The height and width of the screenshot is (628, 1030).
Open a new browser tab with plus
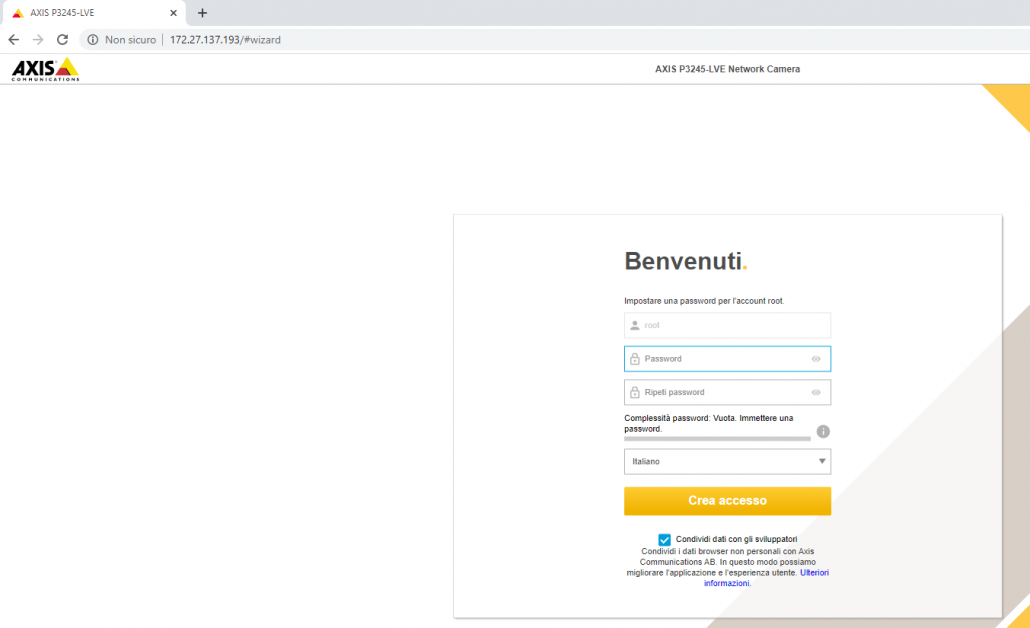point(202,13)
